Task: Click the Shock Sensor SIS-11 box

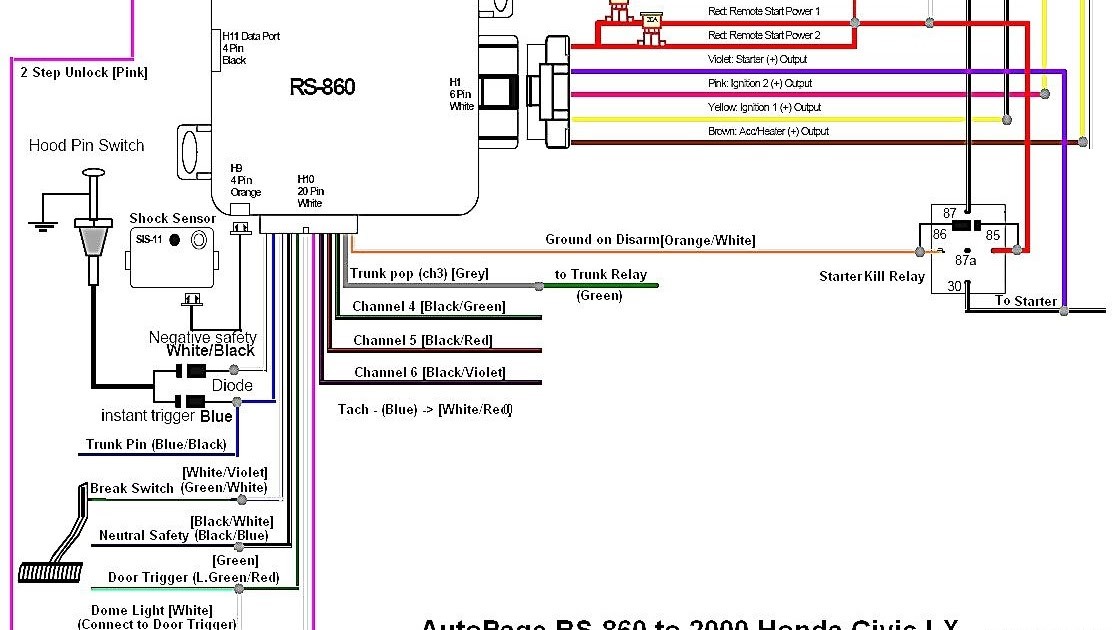Action: click(x=171, y=257)
